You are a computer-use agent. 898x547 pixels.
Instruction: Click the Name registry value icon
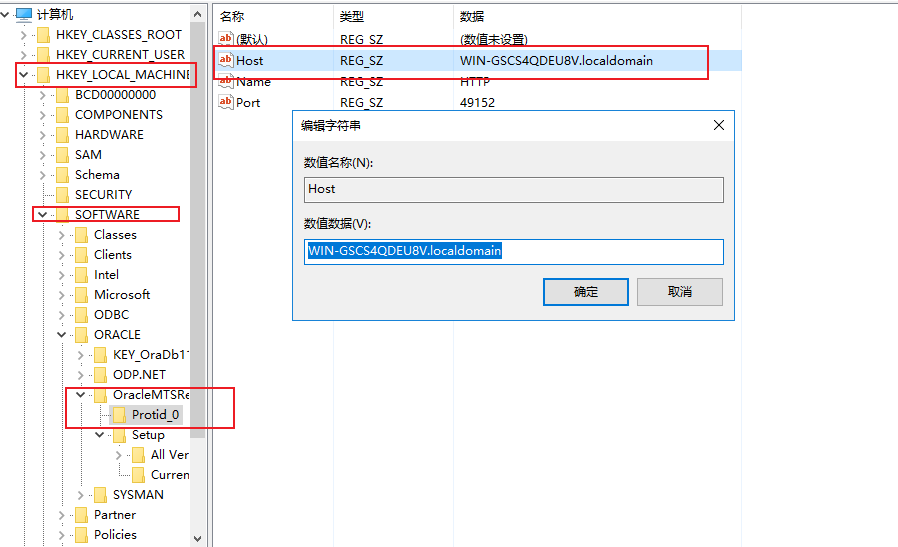click(226, 82)
